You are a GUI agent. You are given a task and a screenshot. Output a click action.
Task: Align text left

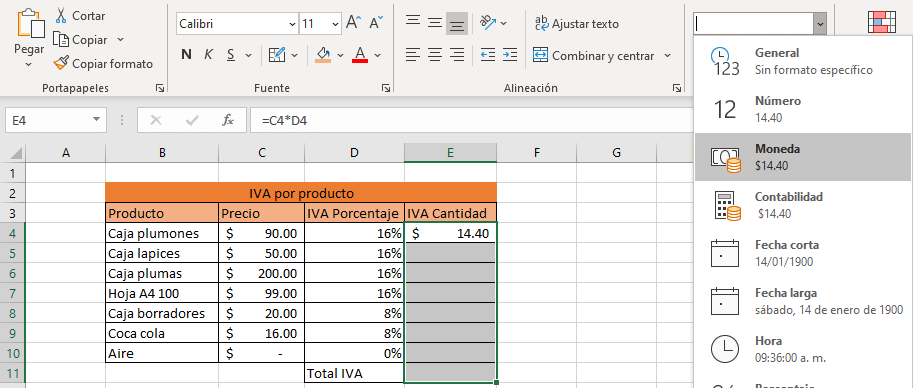tap(413, 55)
